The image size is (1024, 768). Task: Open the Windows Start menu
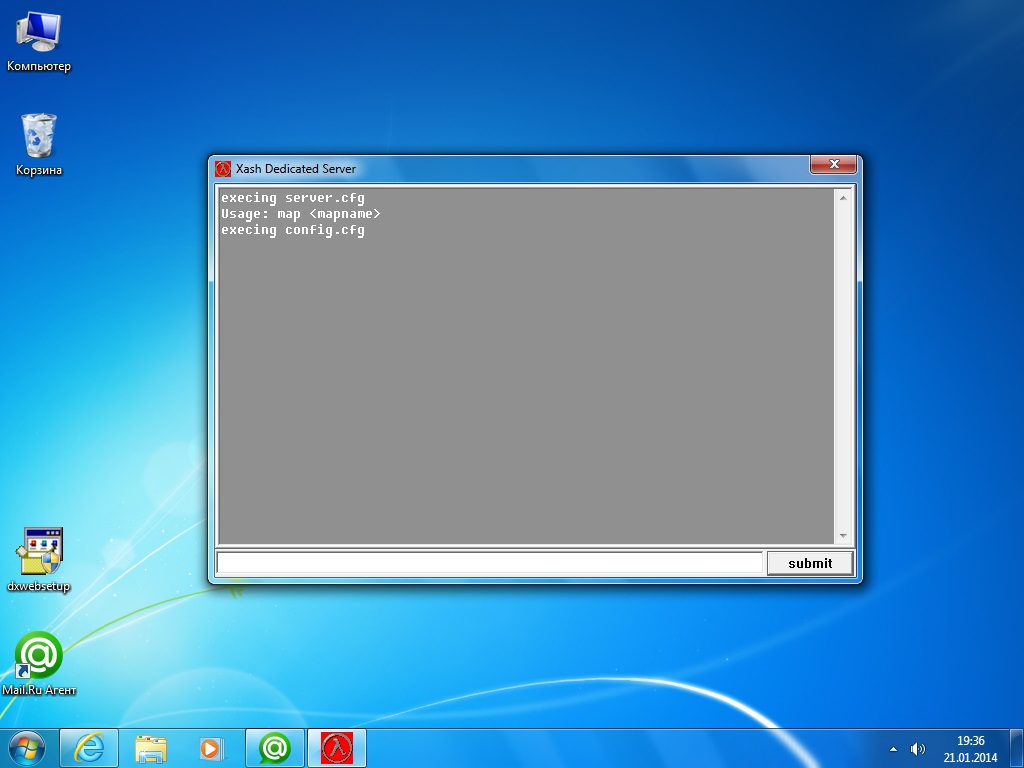coord(26,748)
